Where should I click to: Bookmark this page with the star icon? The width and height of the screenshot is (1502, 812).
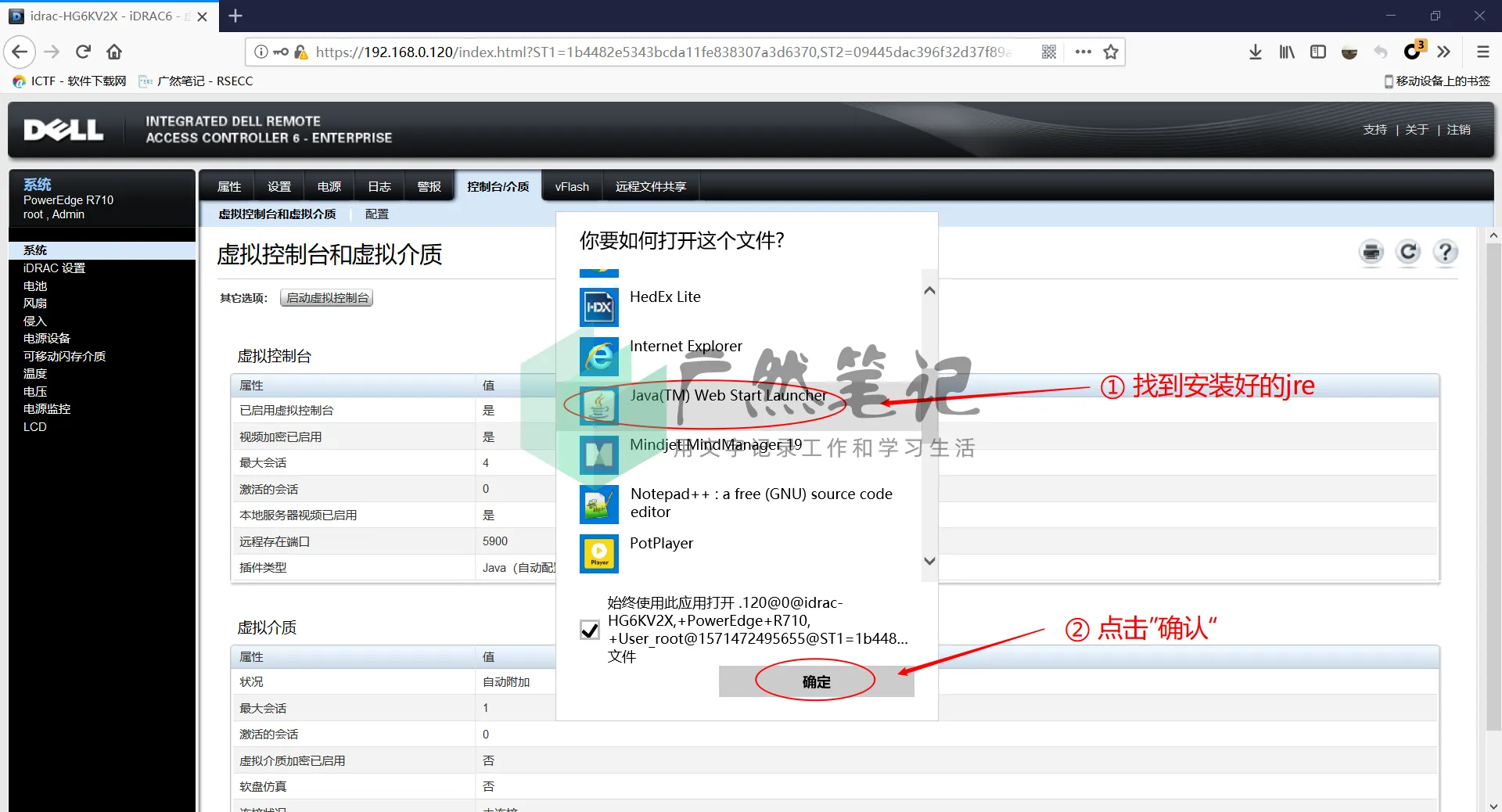click(1111, 52)
